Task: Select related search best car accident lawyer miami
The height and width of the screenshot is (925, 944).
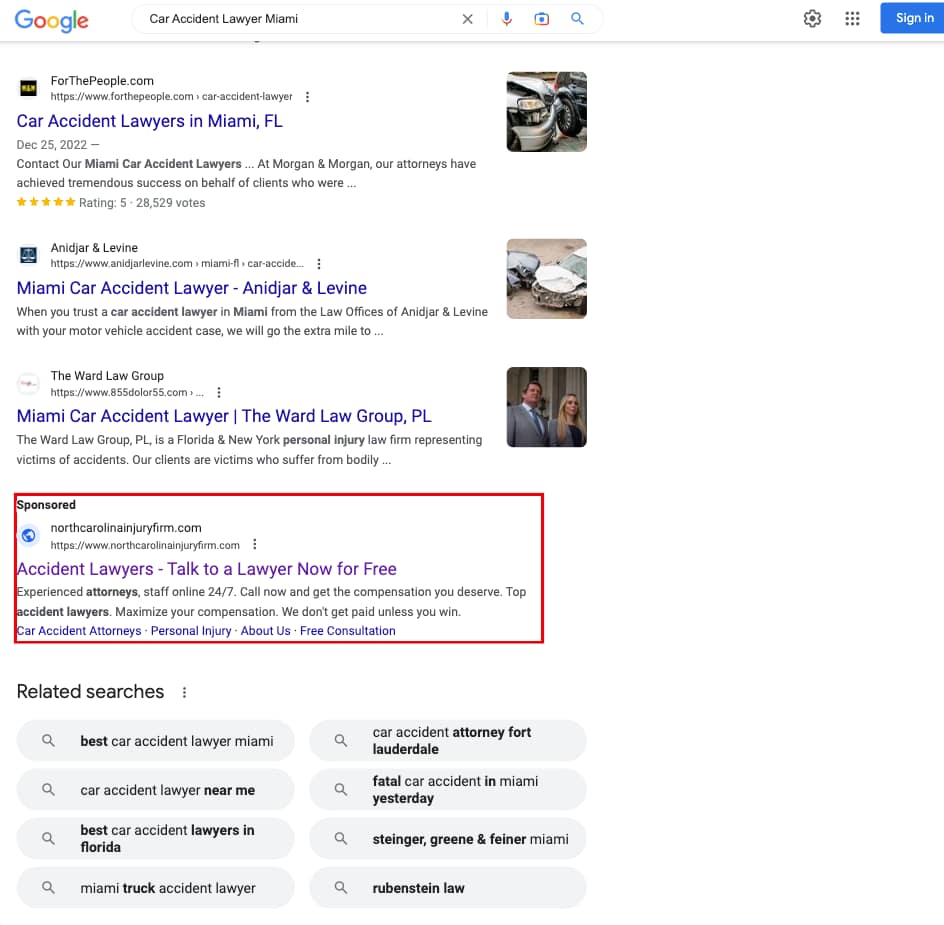Action: (x=155, y=741)
